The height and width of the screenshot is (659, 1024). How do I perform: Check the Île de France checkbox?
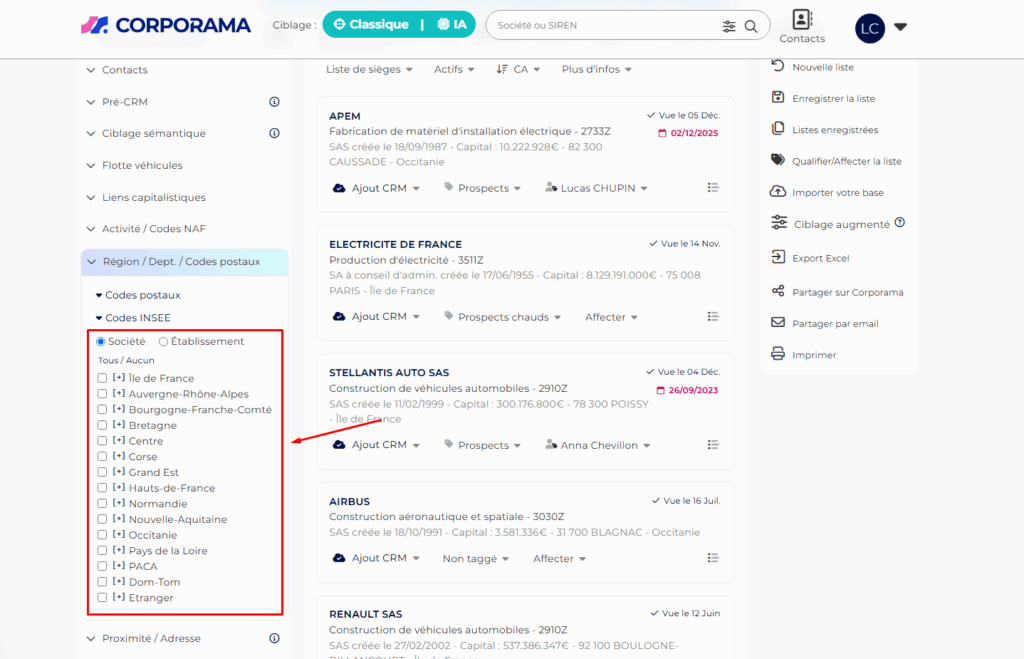[x=102, y=378]
